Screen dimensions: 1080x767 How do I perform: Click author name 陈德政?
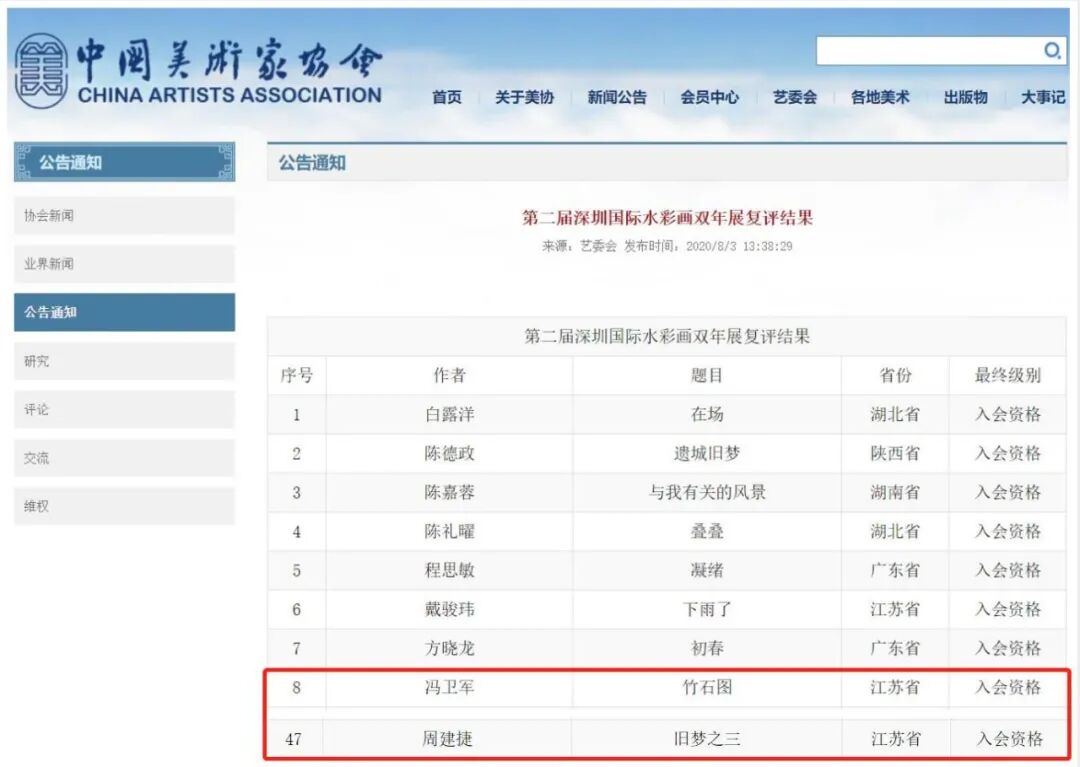[x=449, y=453]
